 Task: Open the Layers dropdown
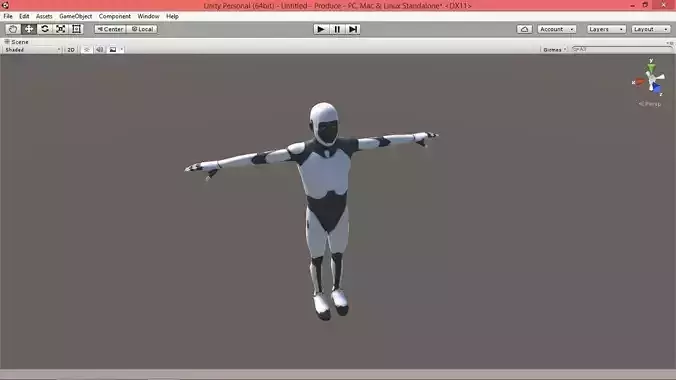point(606,29)
